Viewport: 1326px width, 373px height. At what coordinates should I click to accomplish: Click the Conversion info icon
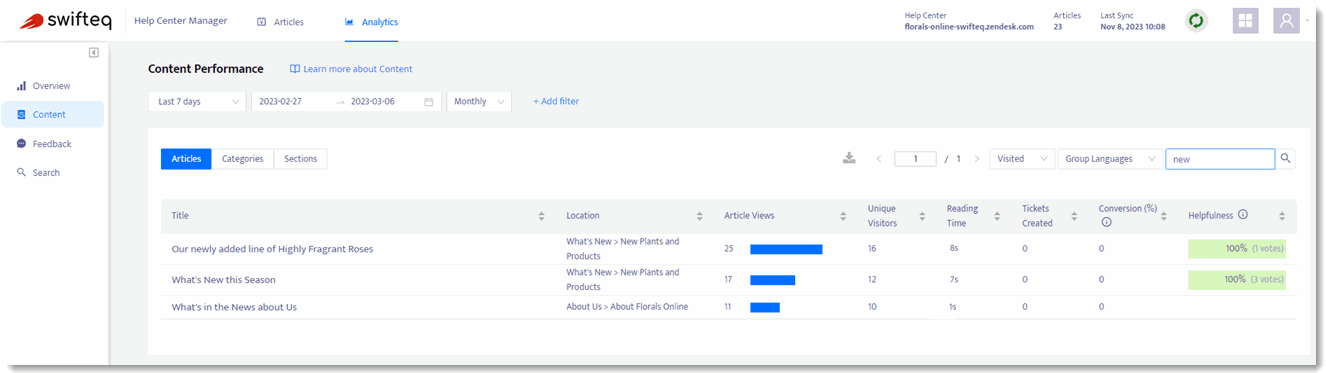[x=1106, y=223]
